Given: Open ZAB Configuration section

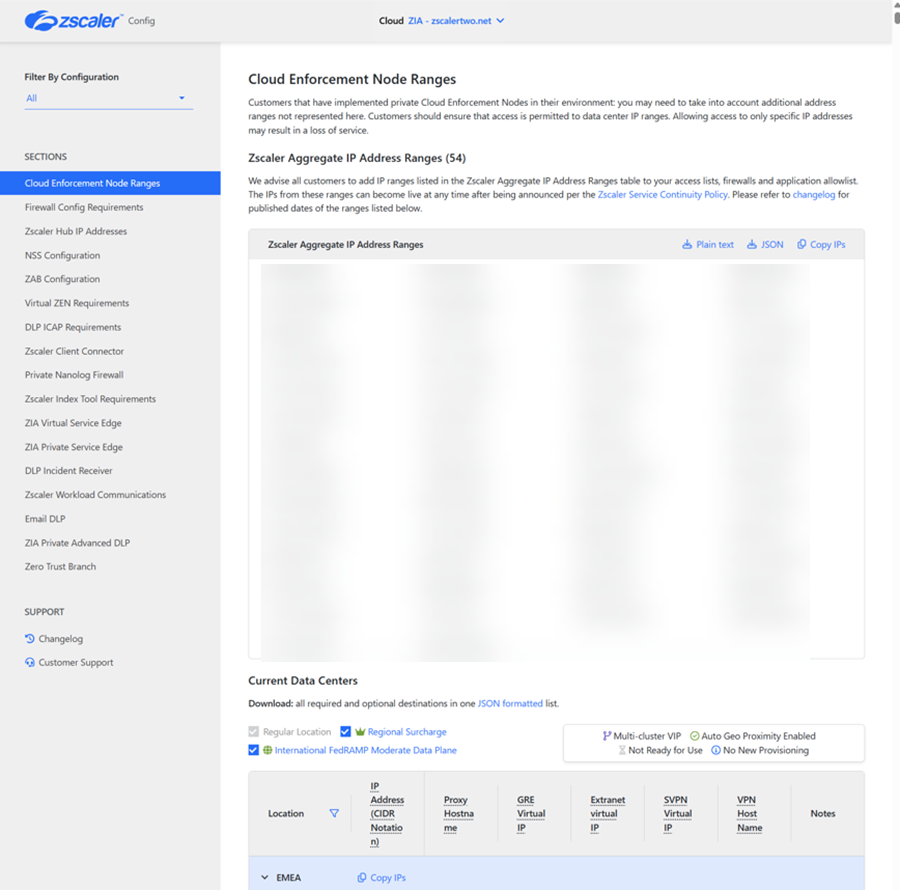Looking at the screenshot, I should (x=62, y=279).
